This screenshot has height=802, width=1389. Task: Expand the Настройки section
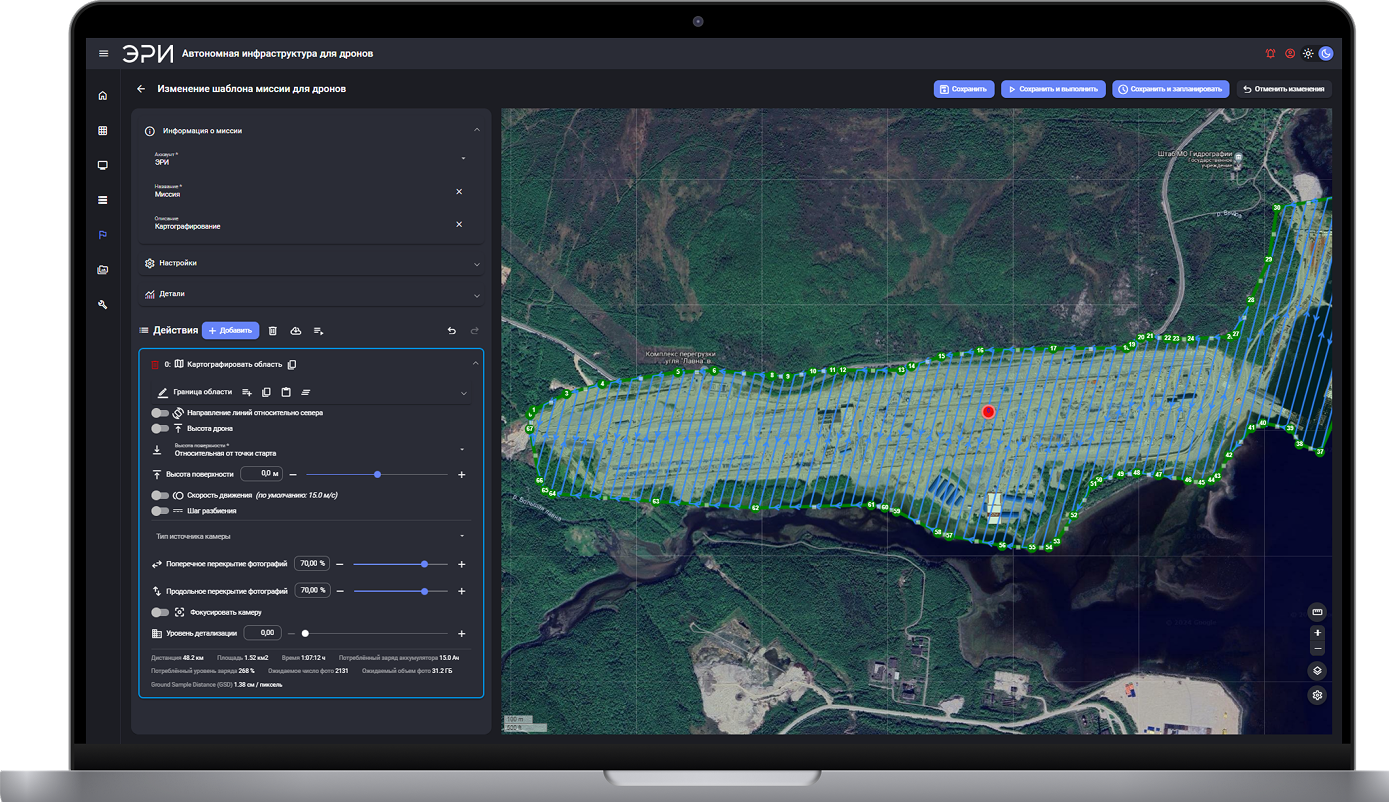311,263
